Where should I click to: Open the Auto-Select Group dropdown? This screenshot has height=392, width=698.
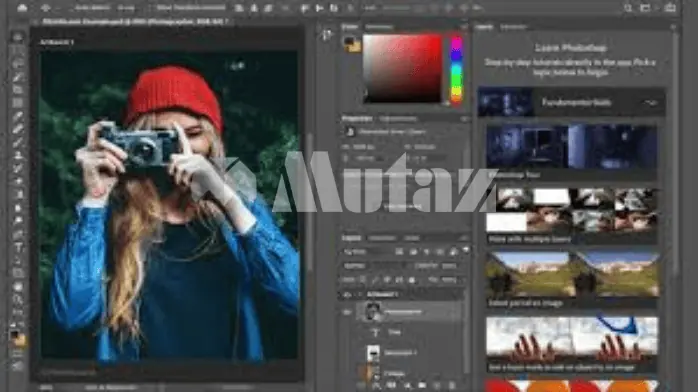[126, 8]
